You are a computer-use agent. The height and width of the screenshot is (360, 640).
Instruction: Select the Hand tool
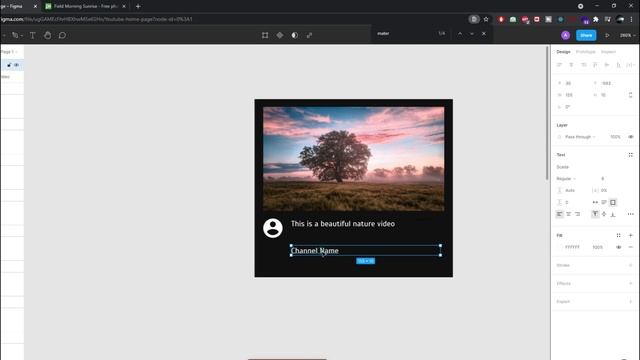(47, 36)
